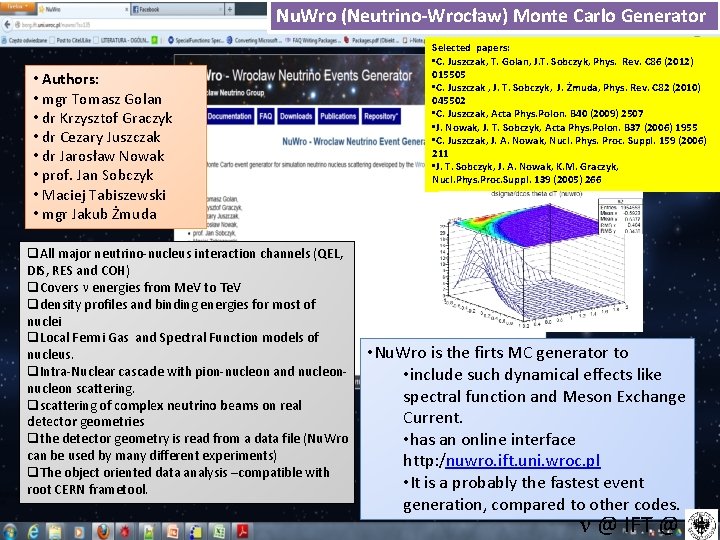Click author name 'Maciej Tabiszewski'

point(104,195)
